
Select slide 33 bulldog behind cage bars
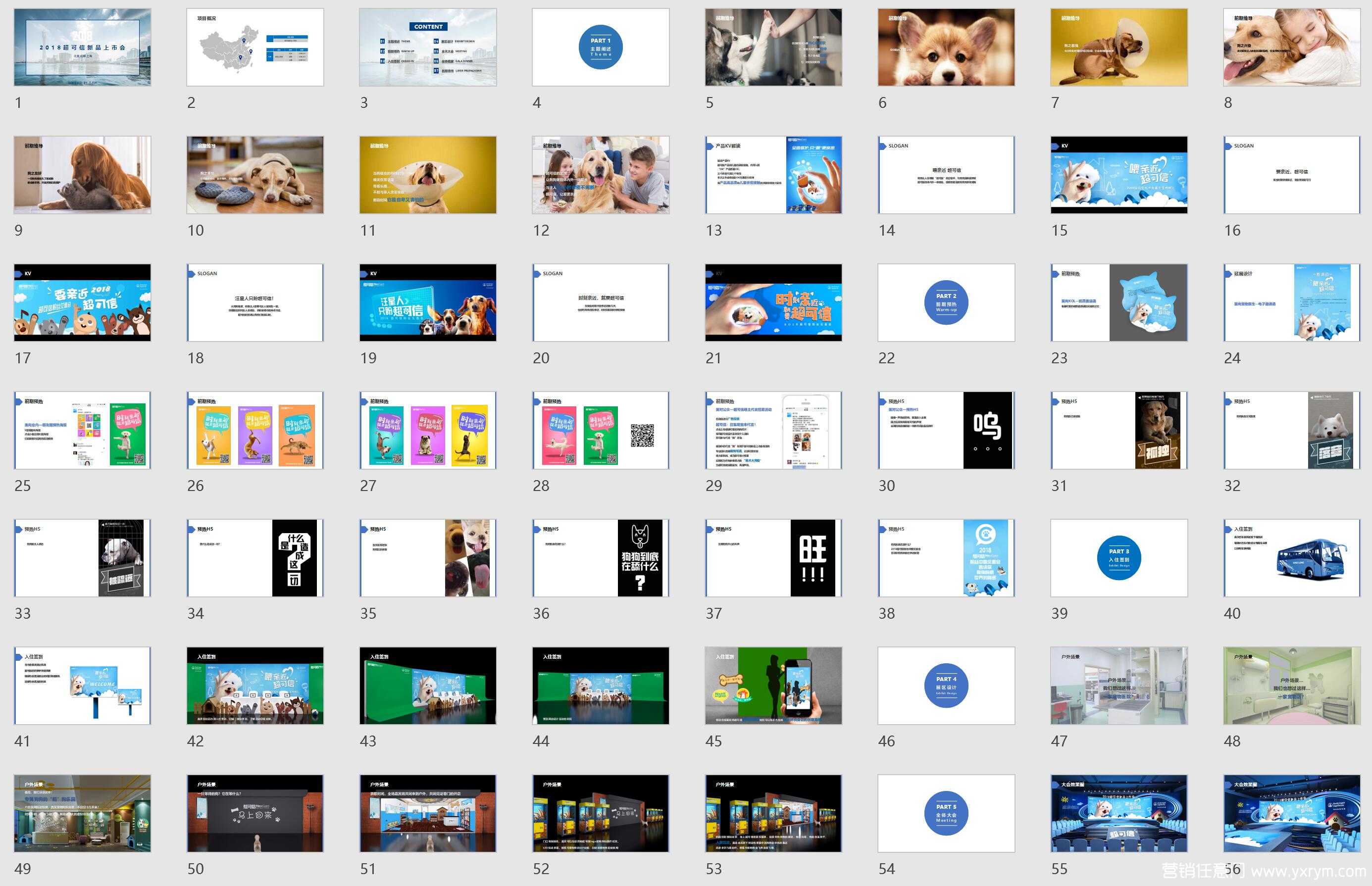coord(82,558)
